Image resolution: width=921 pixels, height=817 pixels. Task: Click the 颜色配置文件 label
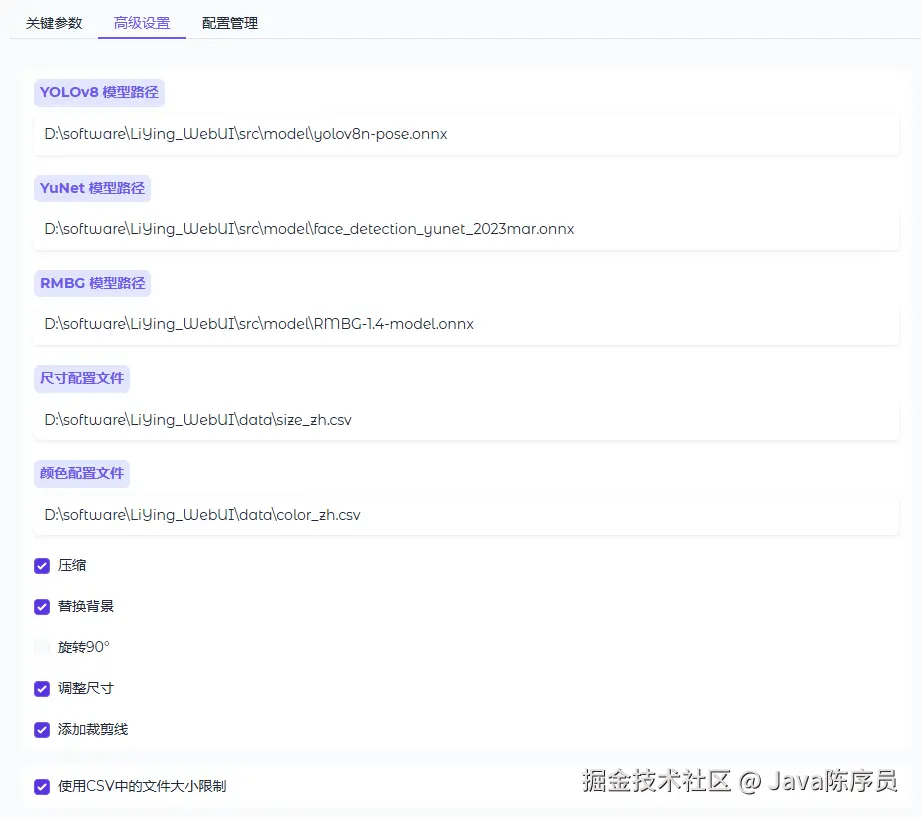[82, 474]
